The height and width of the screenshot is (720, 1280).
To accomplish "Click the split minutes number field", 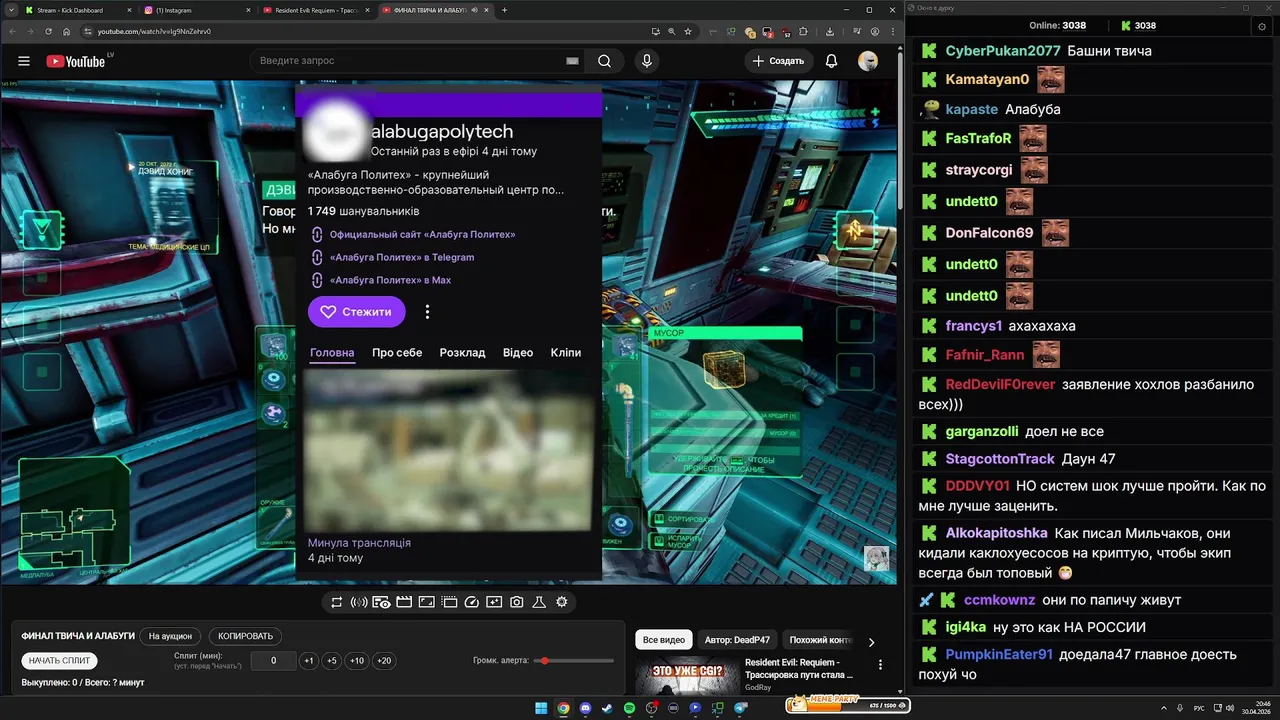I will click(273, 661).
